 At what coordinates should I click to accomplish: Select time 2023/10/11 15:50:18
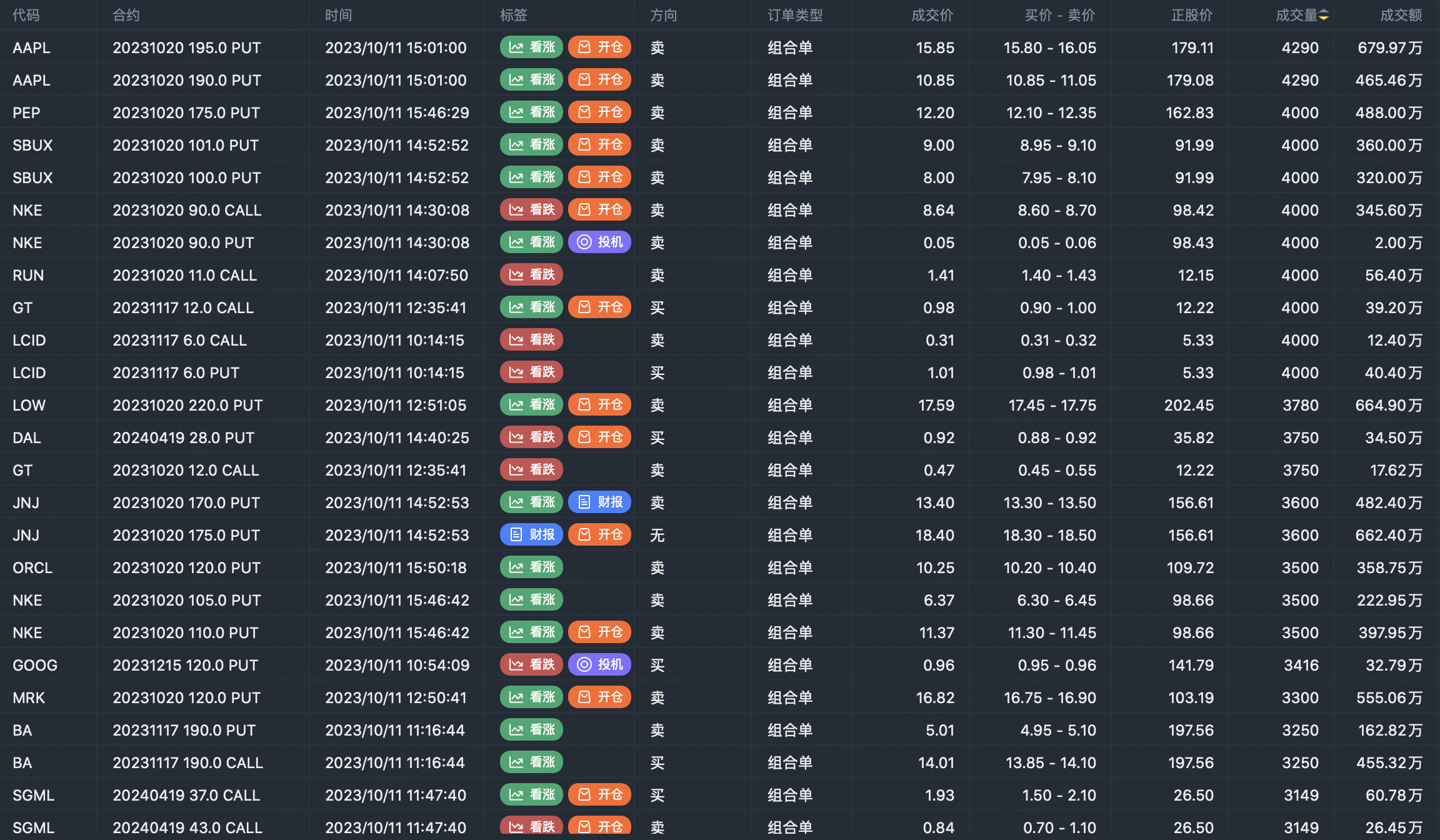click(396, 567)
